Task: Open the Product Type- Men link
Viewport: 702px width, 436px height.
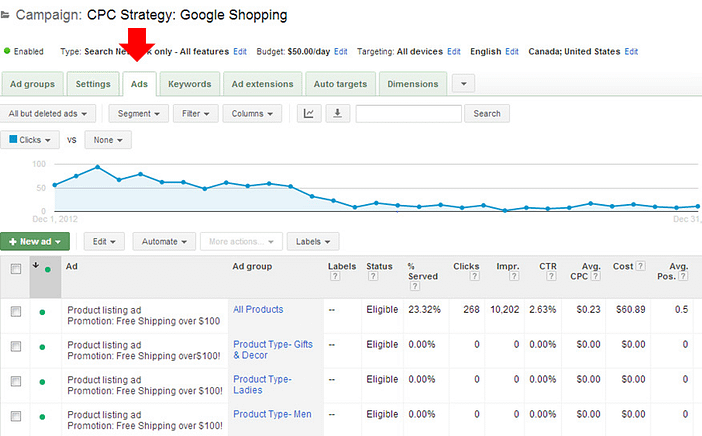Action: (272, 414)
